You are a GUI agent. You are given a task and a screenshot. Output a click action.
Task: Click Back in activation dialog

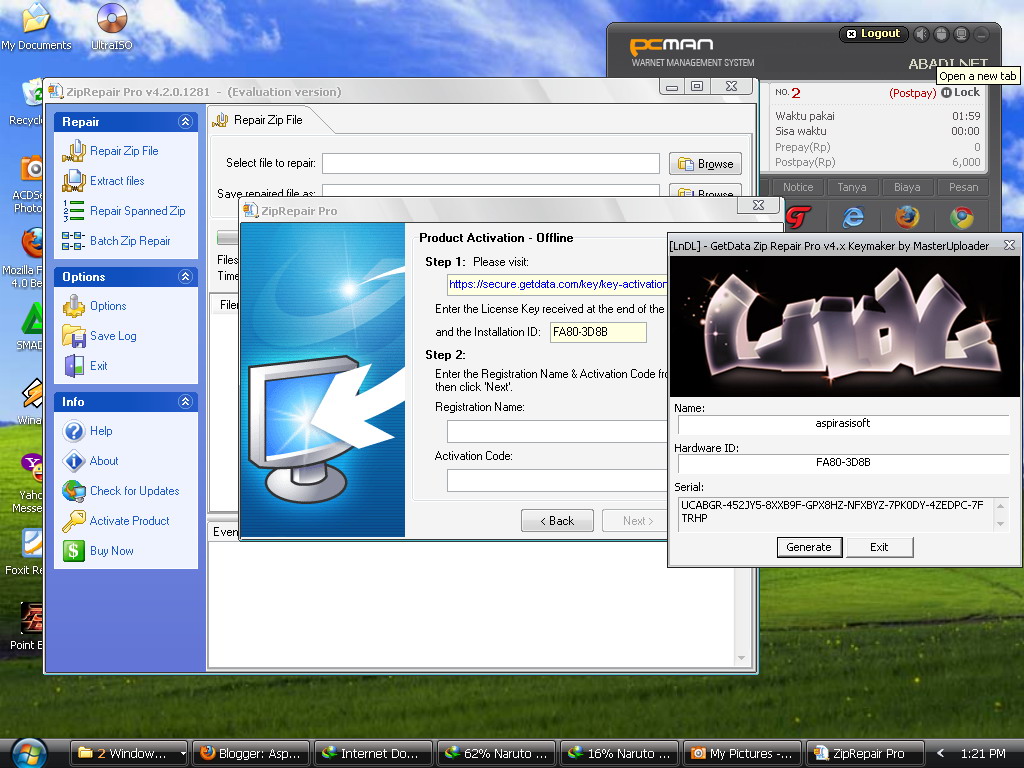(x=557, y=520)
